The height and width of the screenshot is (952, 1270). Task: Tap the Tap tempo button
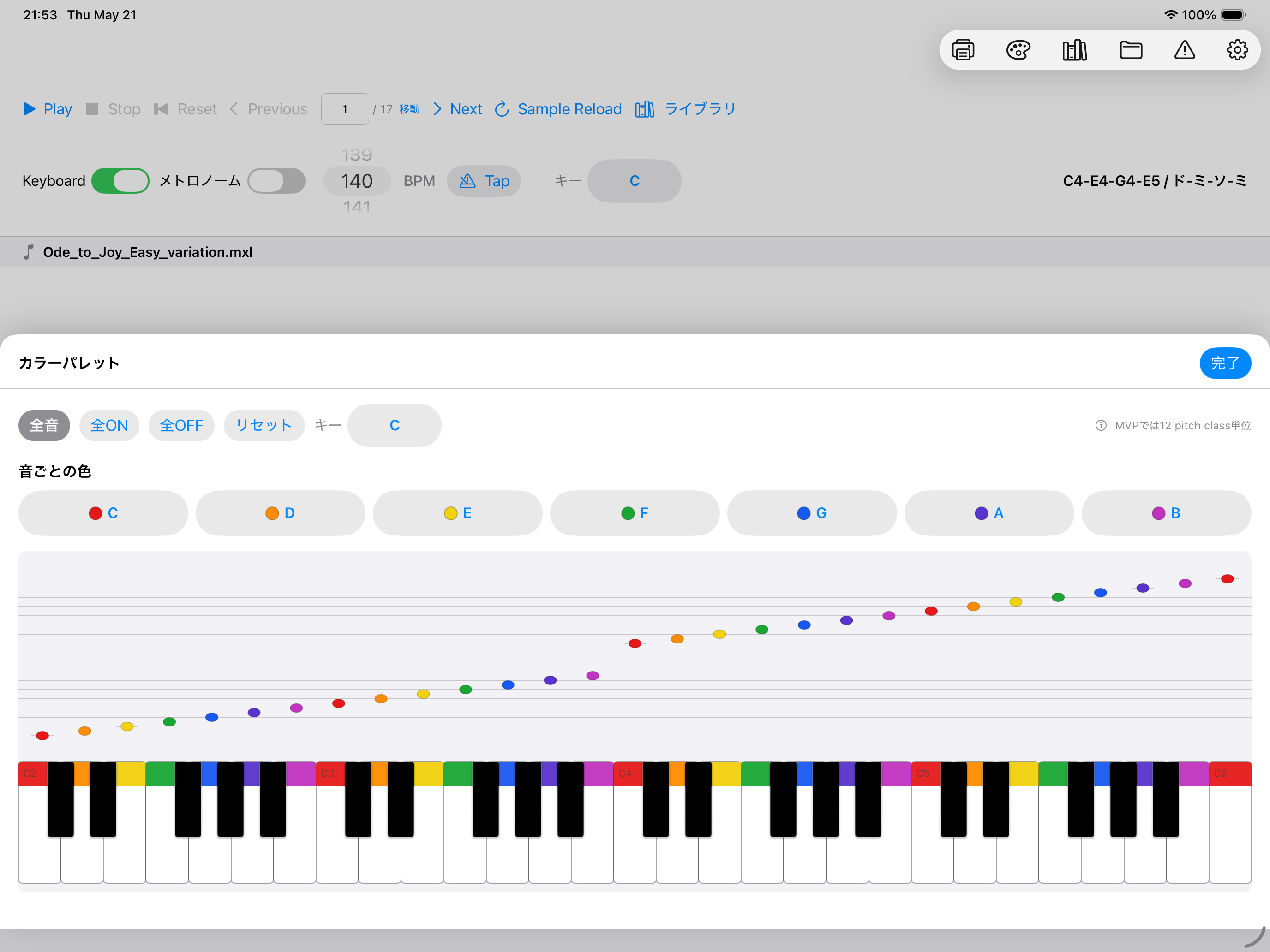484,181
